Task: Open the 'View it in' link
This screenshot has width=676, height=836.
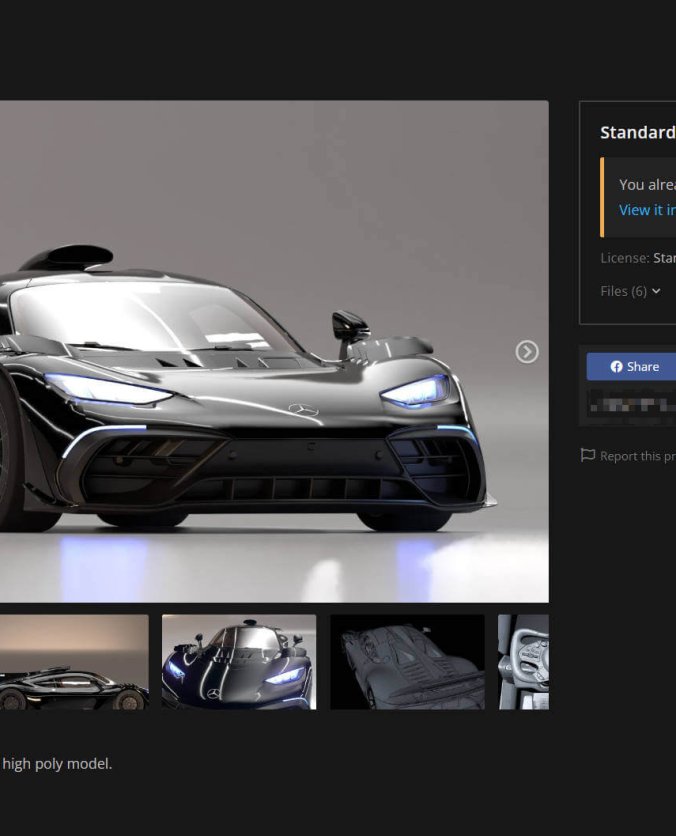Action: 647,210
